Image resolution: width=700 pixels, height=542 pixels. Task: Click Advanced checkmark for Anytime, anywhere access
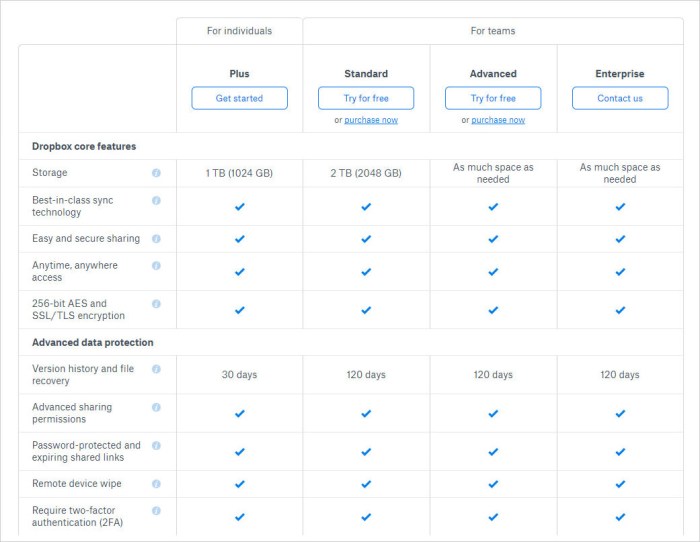click(x=493, y=272)
